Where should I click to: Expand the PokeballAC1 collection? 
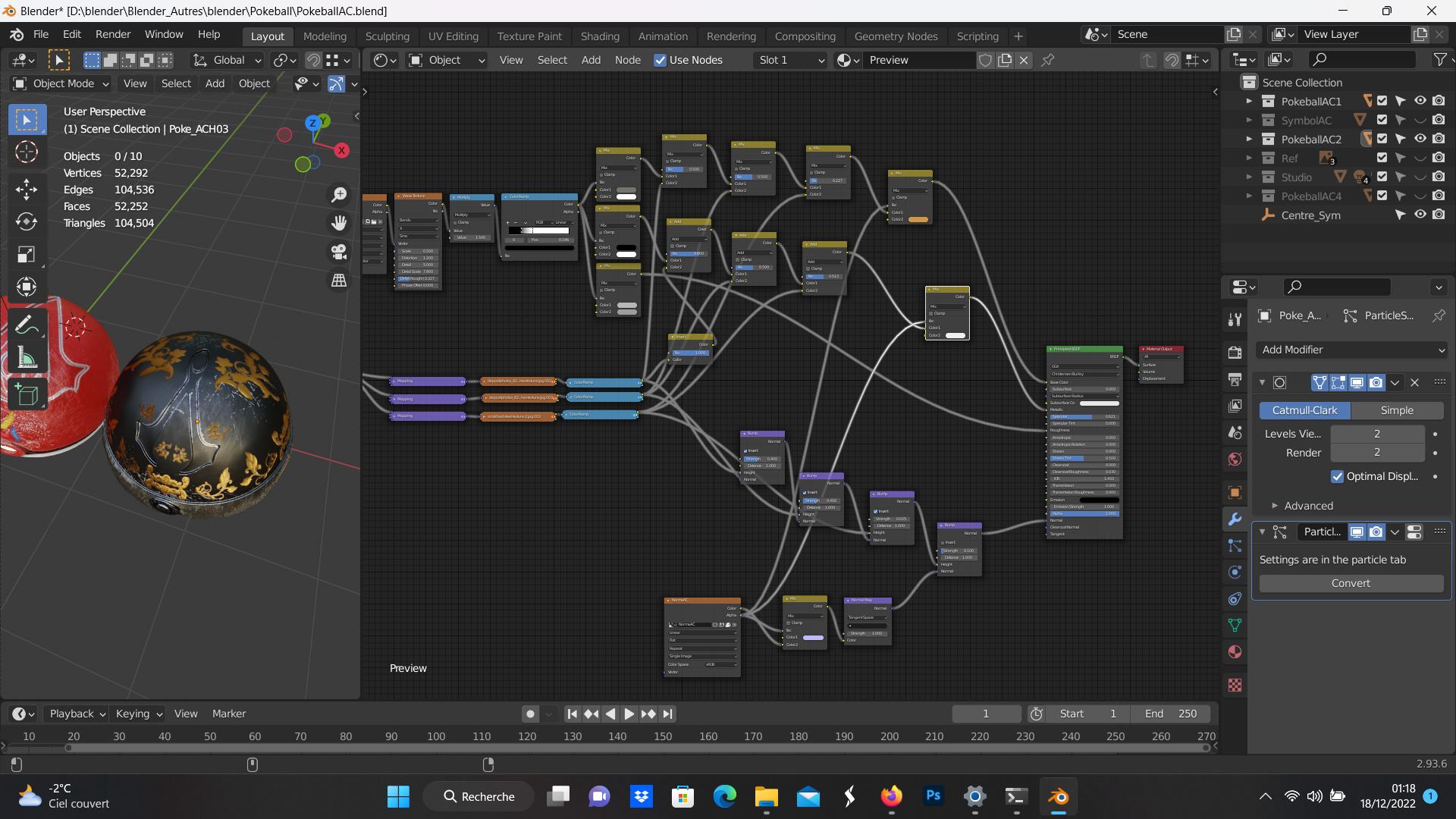(x=1249, y=101)
